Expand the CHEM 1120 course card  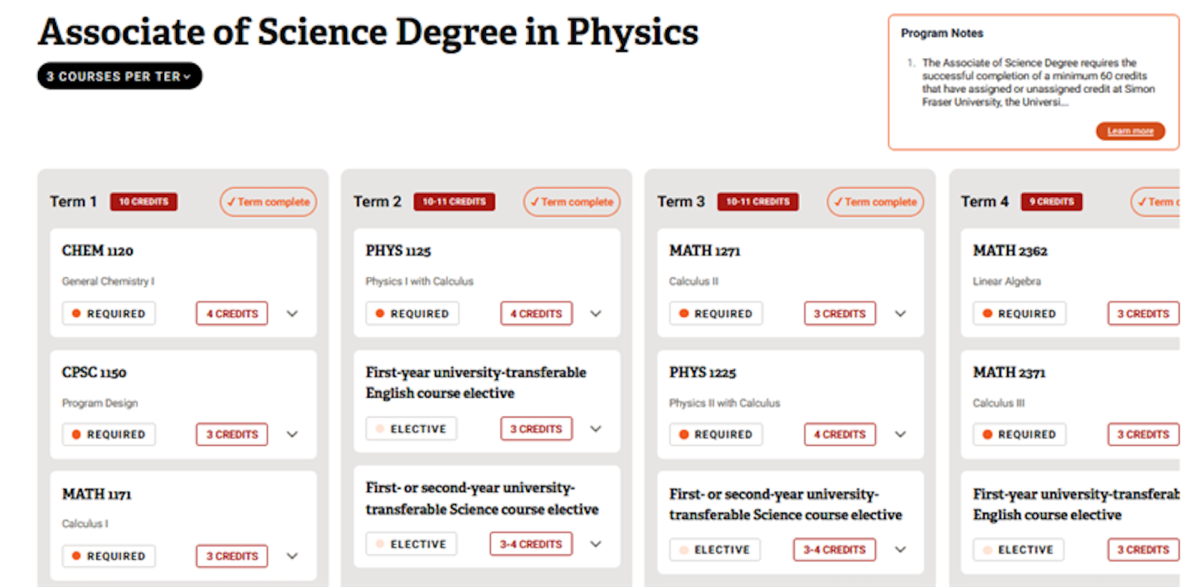(x=292, y=314)
